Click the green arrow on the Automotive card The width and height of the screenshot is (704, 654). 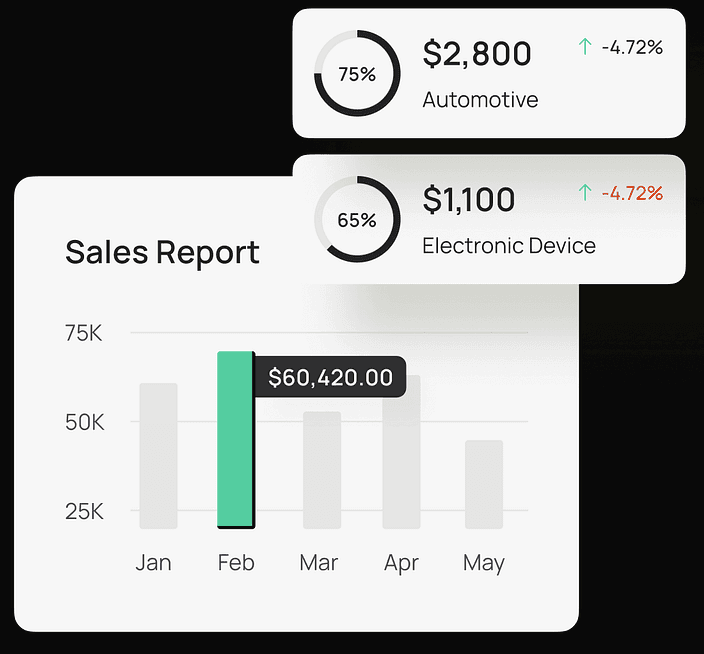coord(585,47)
